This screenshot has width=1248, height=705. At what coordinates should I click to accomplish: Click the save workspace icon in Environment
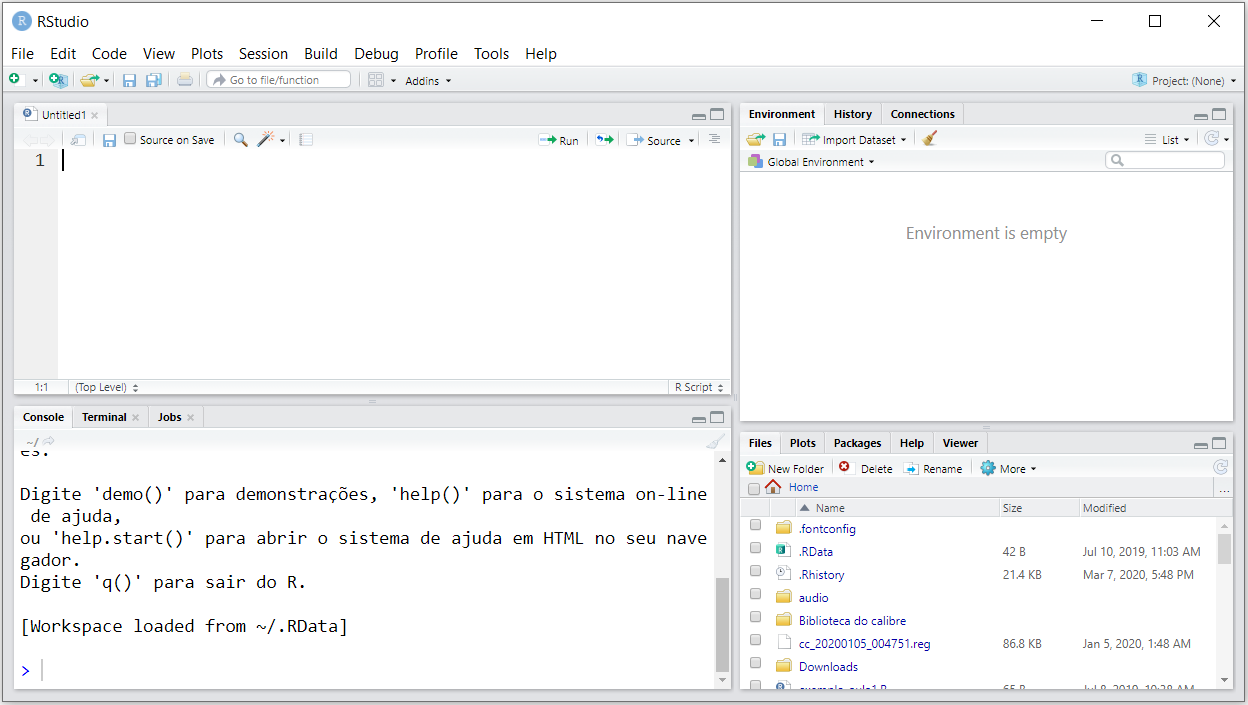point(779,139)
